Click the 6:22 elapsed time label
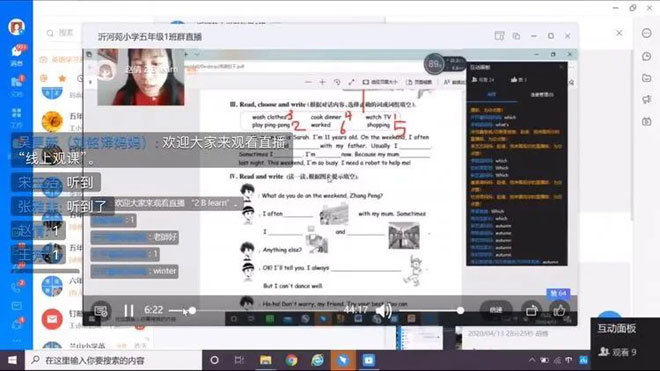Viewport: 660px width, 371px height. click(154, 310)
